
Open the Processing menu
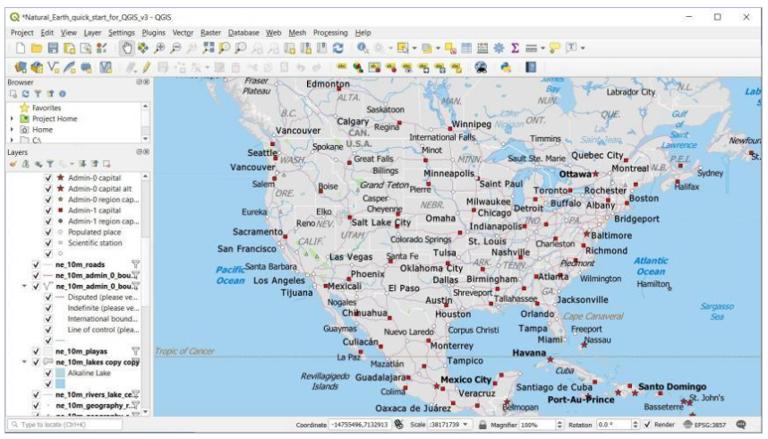click(x=330, y=33)
